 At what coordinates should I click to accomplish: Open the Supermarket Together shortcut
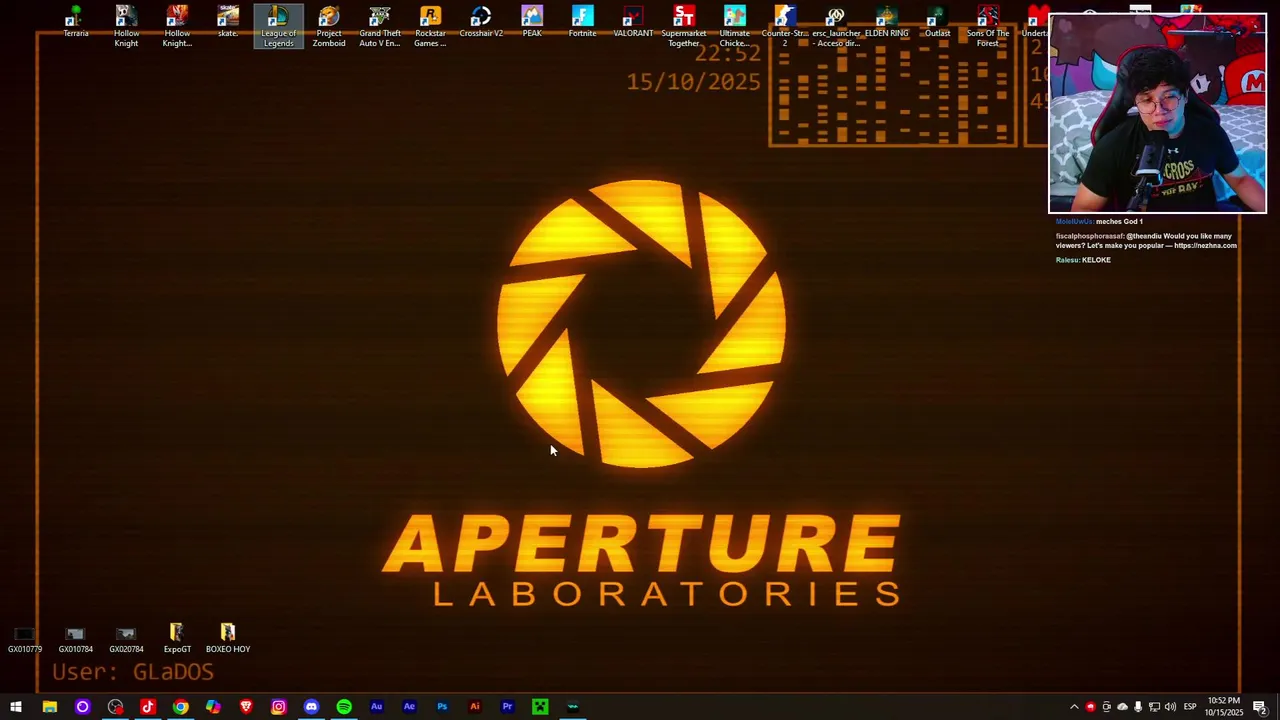[x=684, y=27]
